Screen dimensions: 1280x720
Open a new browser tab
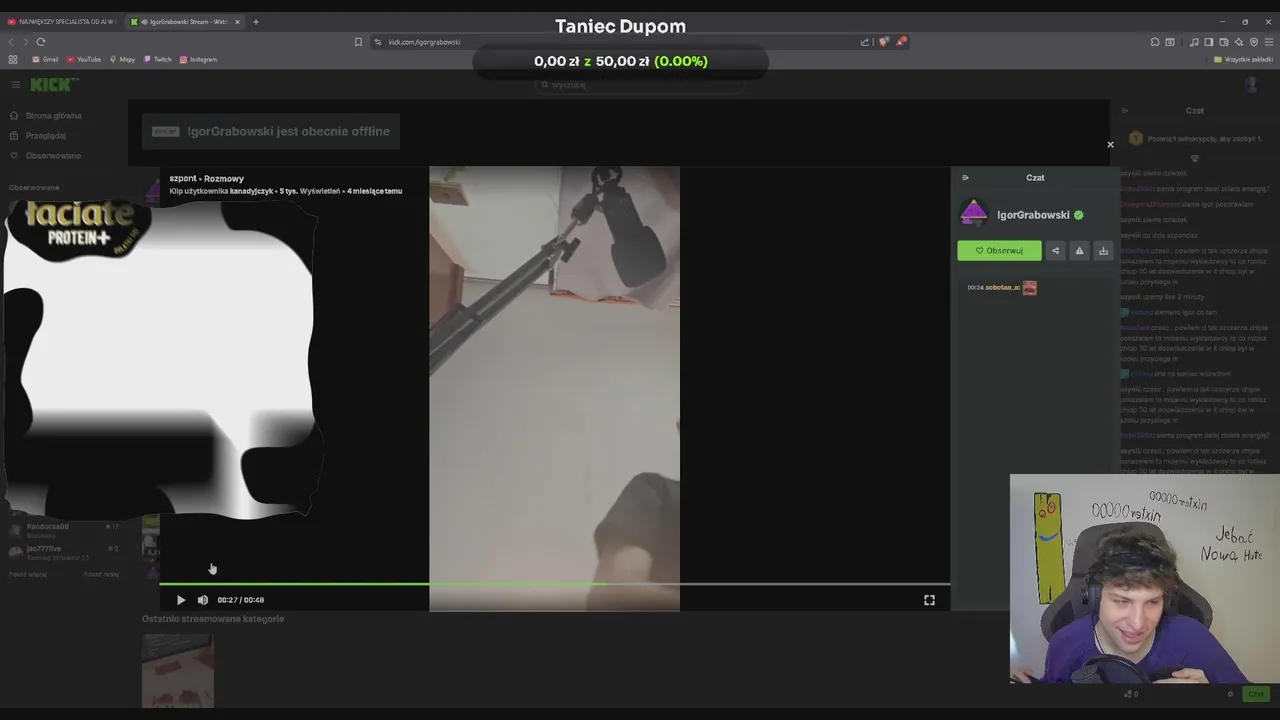click(256, 22)
